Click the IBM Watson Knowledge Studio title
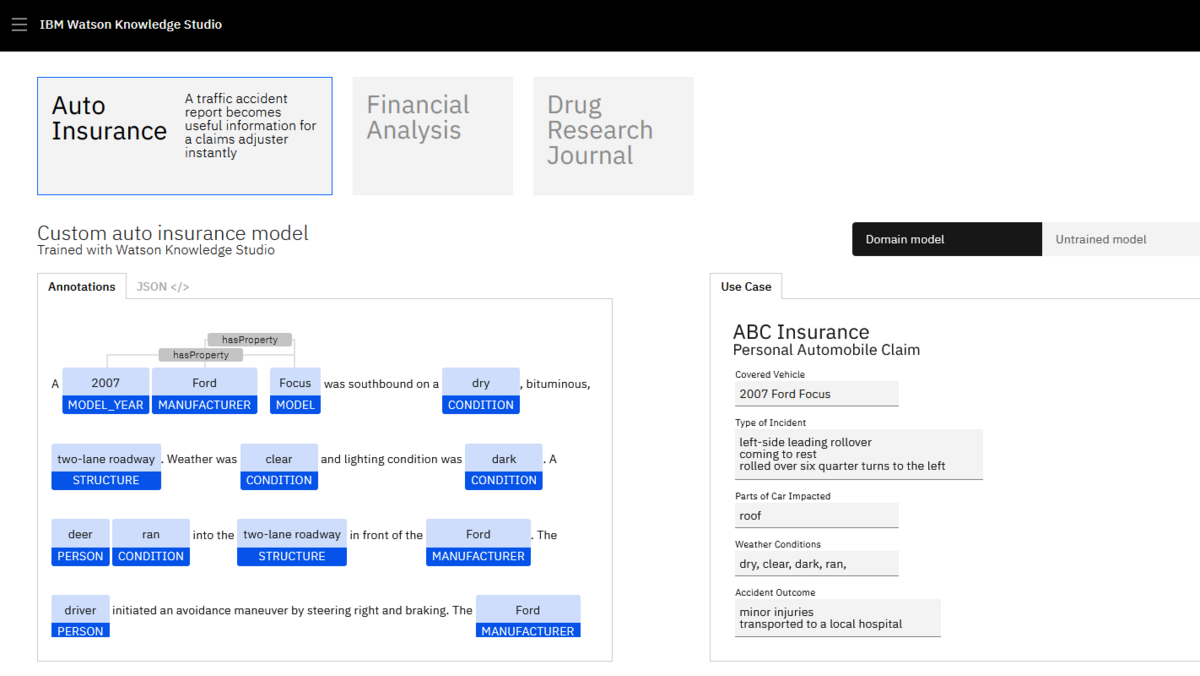 pos(131,25)
